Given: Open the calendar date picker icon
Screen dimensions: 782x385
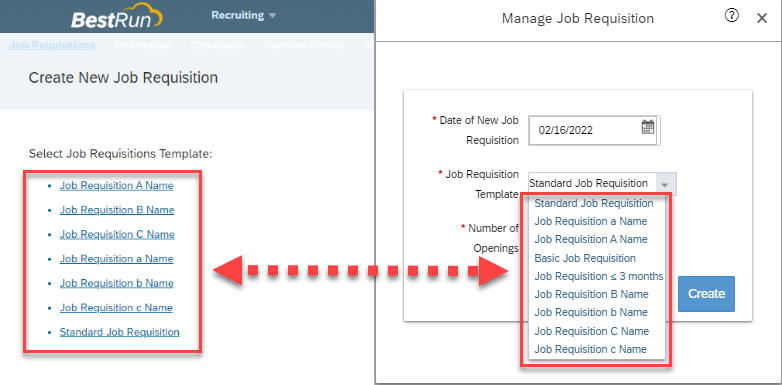Looking at the screenshot, I should click(647, 127).
